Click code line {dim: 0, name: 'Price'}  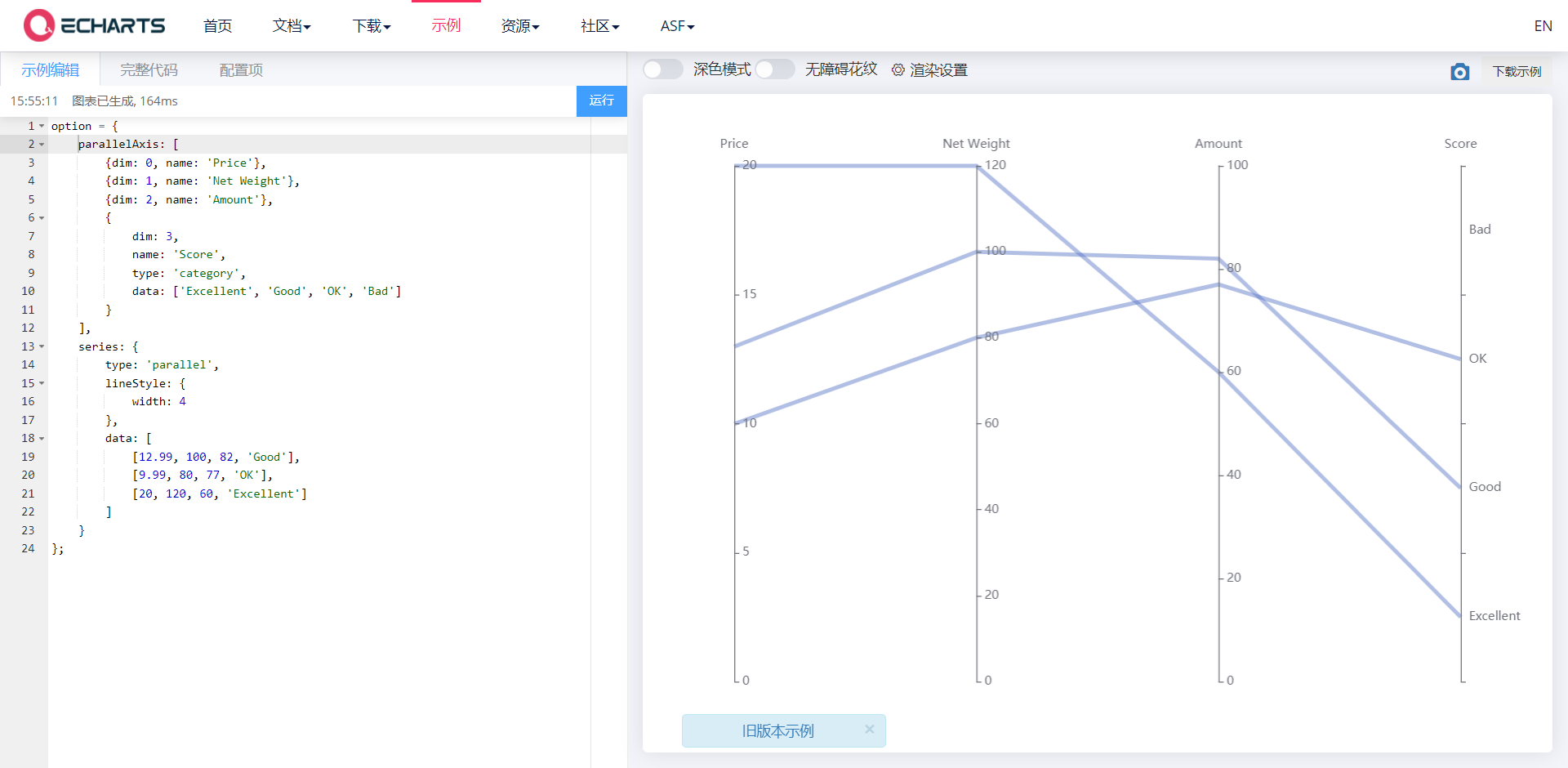(x=185, y=163)
